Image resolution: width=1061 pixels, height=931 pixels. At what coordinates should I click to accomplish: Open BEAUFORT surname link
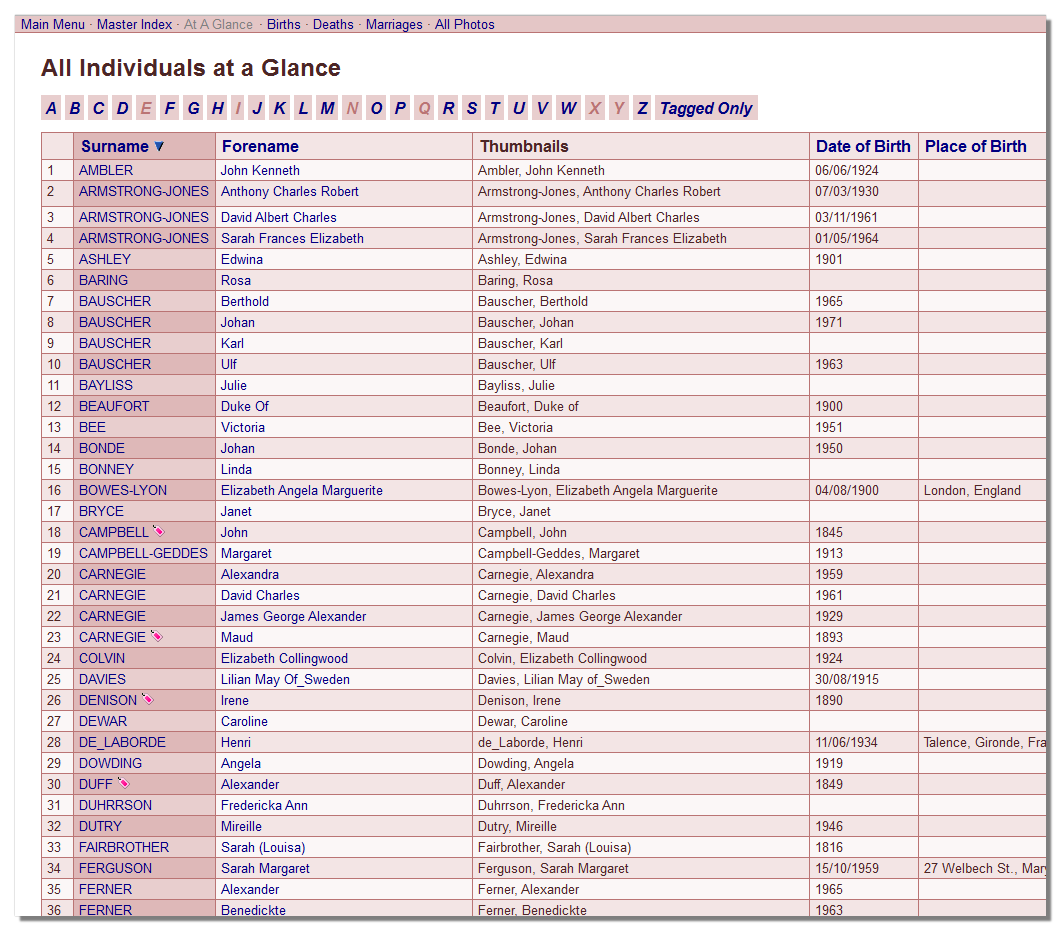114,406
